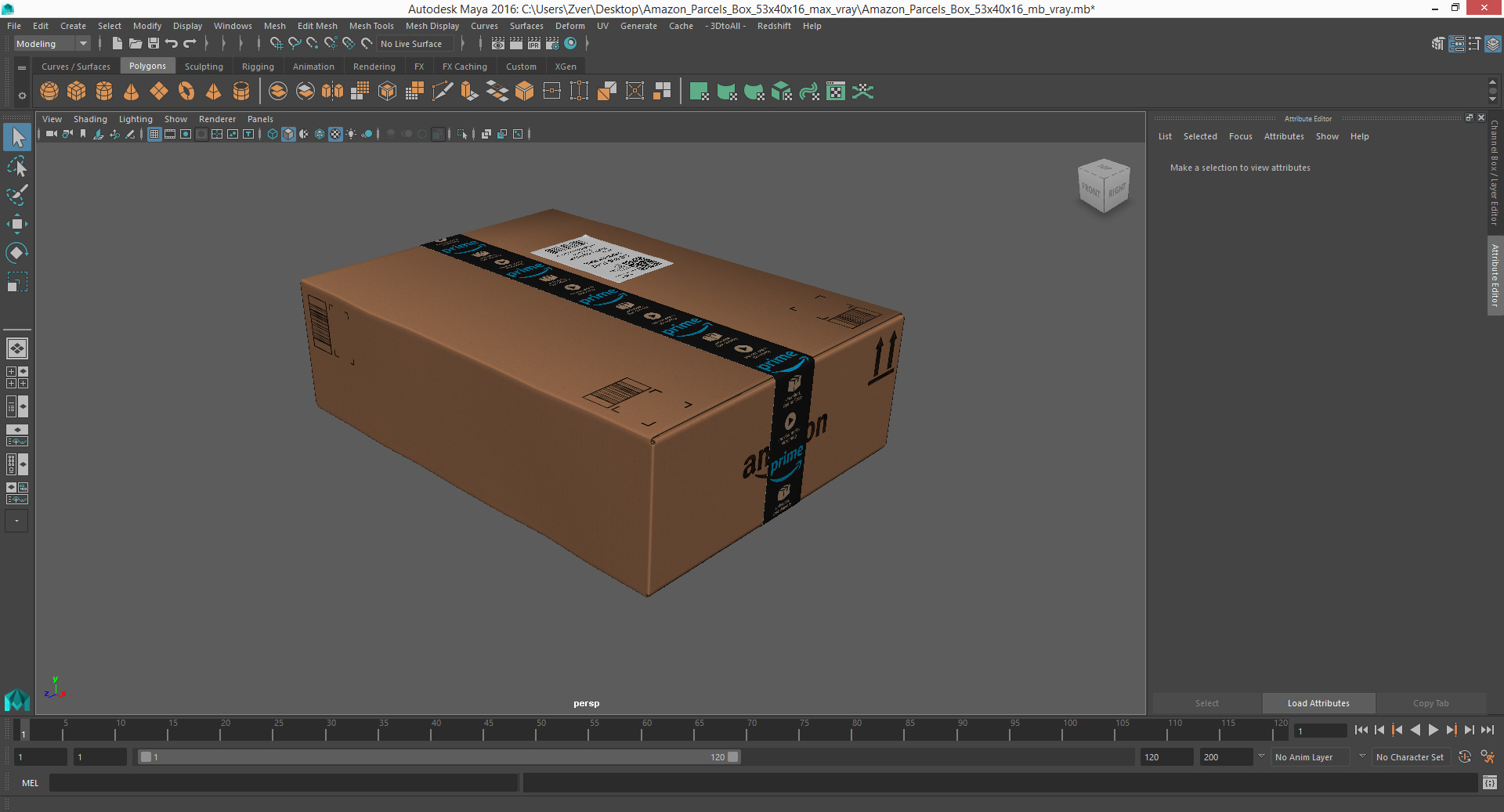Toggle auto keyframe button
Screen dimensions: 1504x812
pyautogui.click(x=1465, y=757)
